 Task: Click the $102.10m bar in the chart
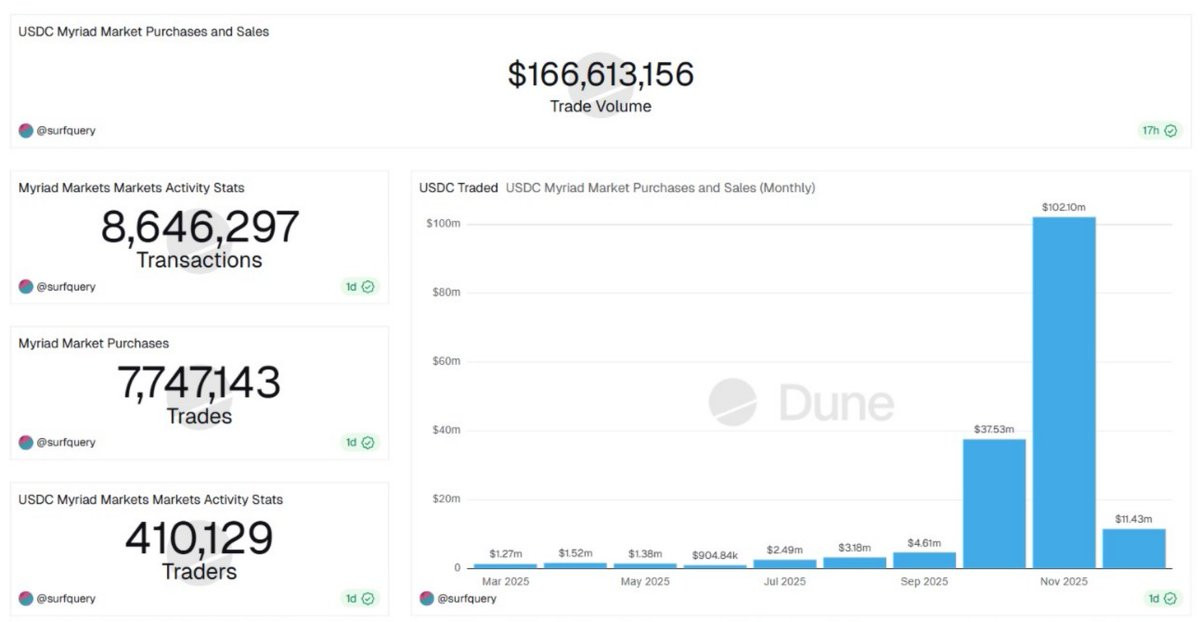[x=1064, y=392]
